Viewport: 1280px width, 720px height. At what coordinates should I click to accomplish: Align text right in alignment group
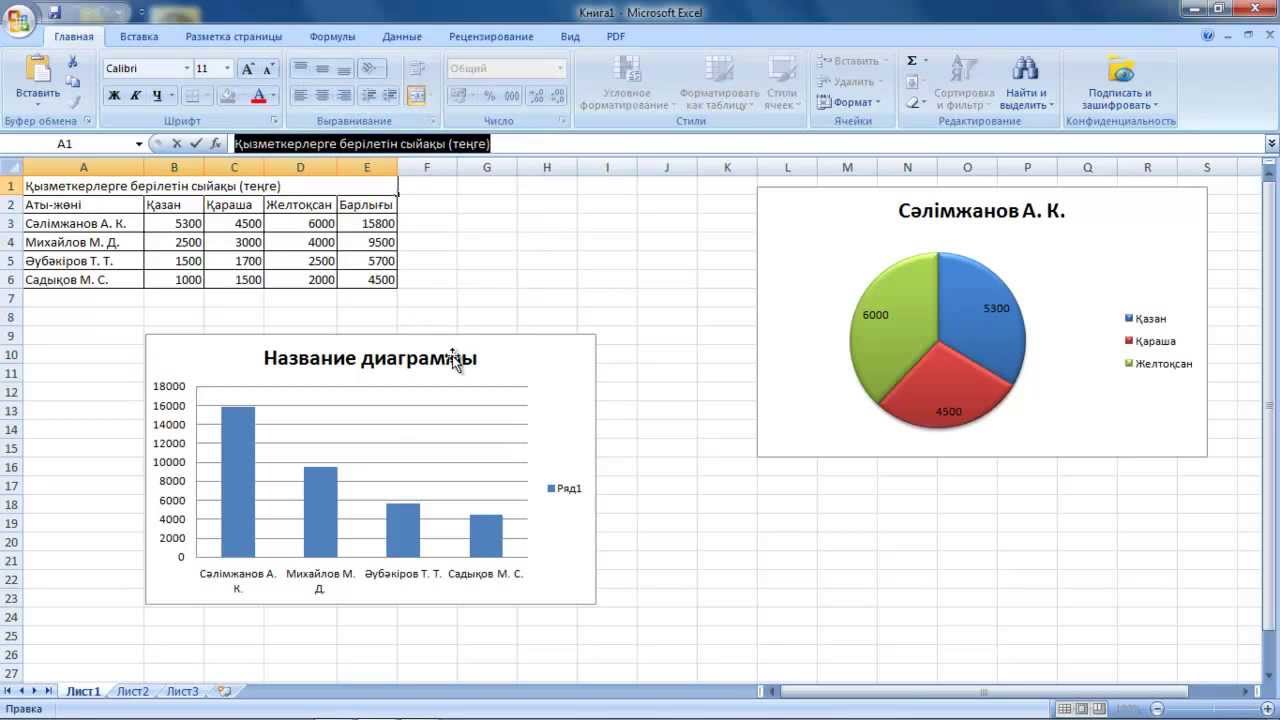pos(344,96)
